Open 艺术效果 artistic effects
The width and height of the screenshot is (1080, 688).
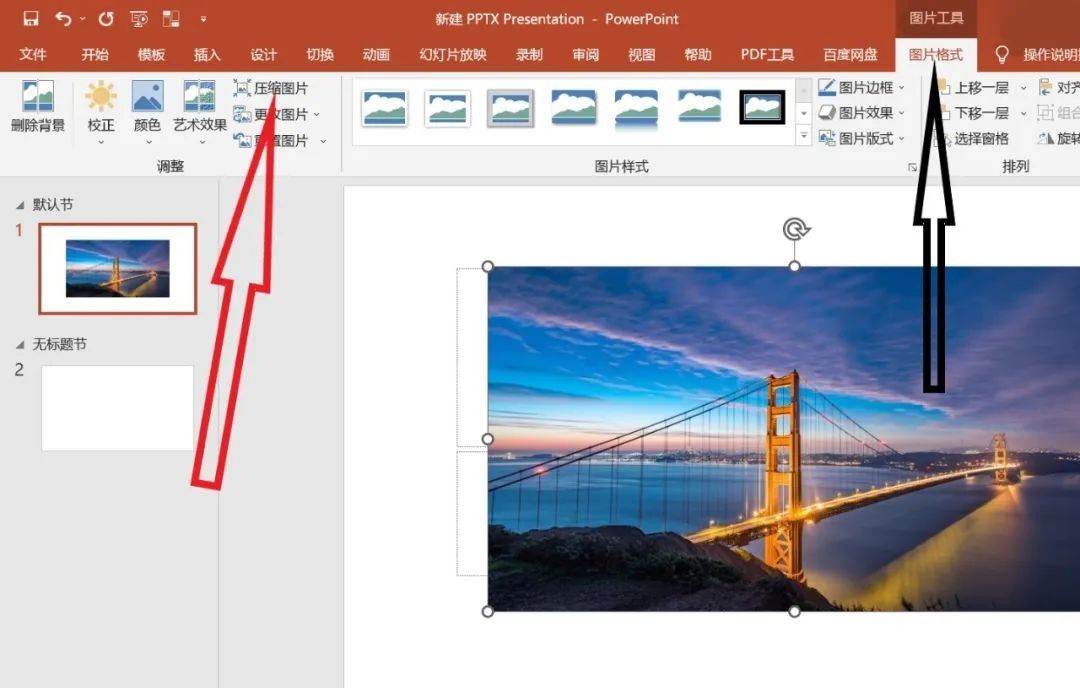(200, 112)
